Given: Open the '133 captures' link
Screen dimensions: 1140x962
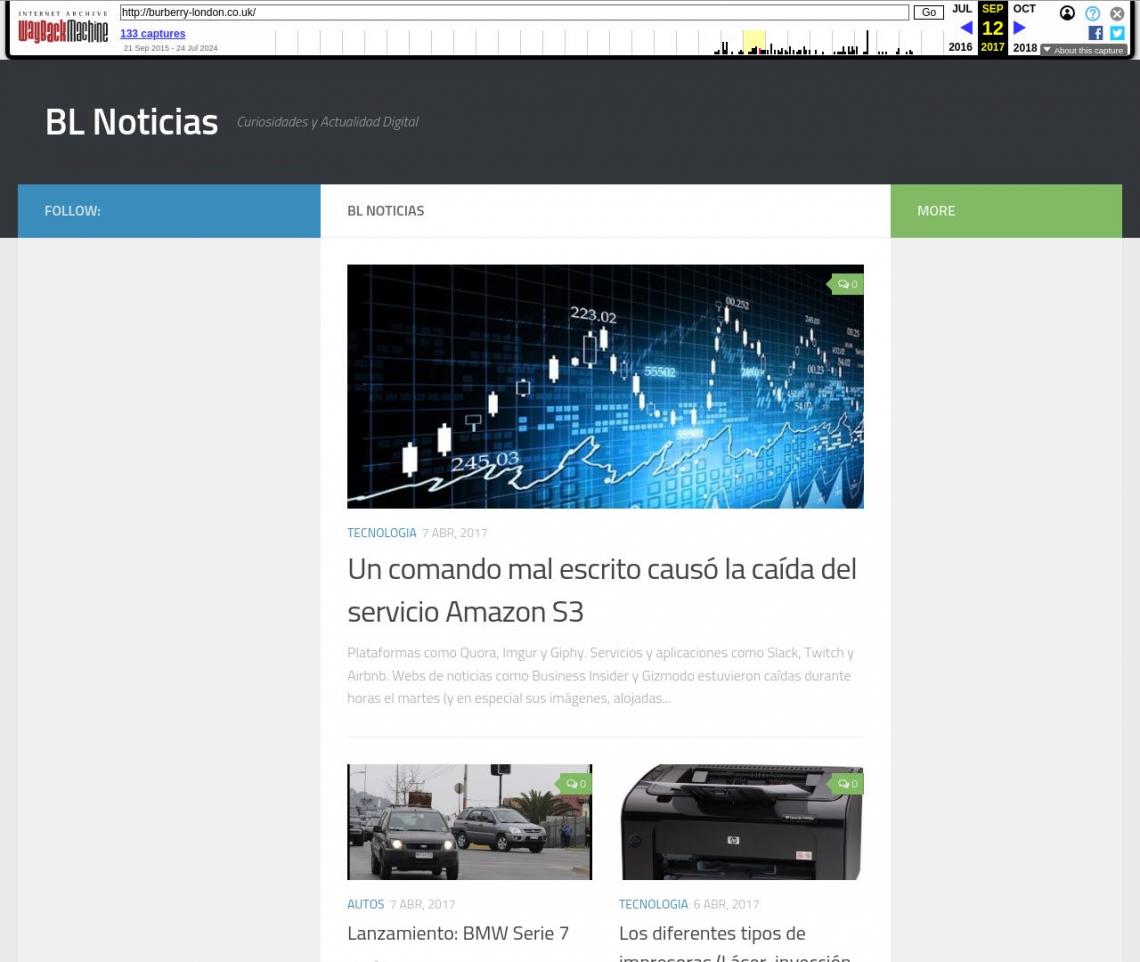Looking at the screenshot, I should pyautogui.click(x=153, y=33).
